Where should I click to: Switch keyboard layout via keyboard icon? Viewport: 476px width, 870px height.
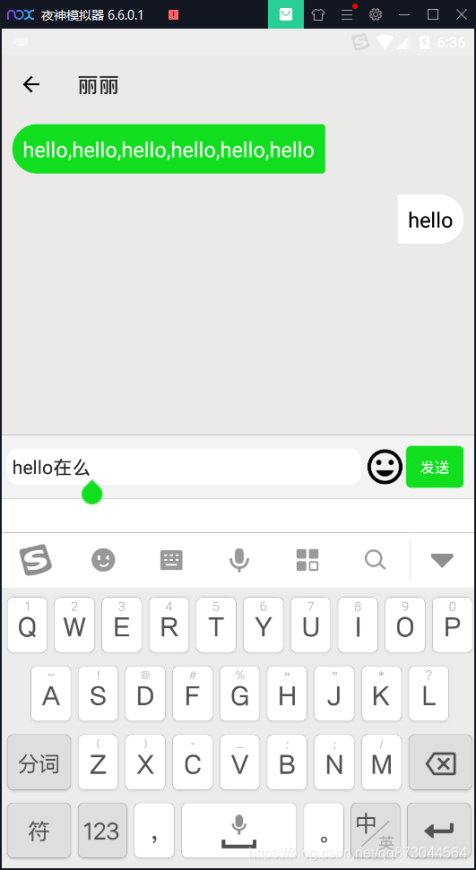(x=171, y=560)
